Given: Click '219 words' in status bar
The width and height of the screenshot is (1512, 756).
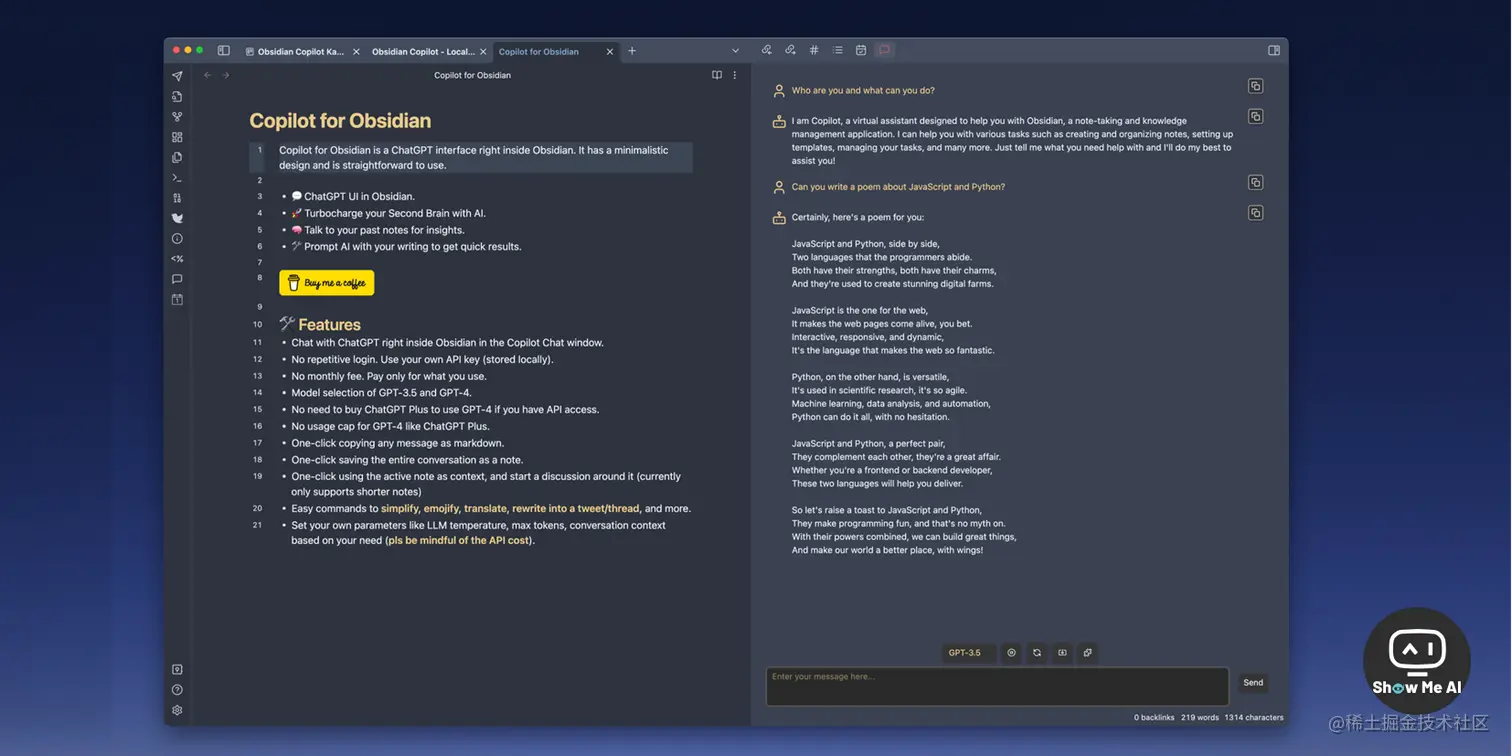Looking at the screenshot, I should coord(1200,717).
